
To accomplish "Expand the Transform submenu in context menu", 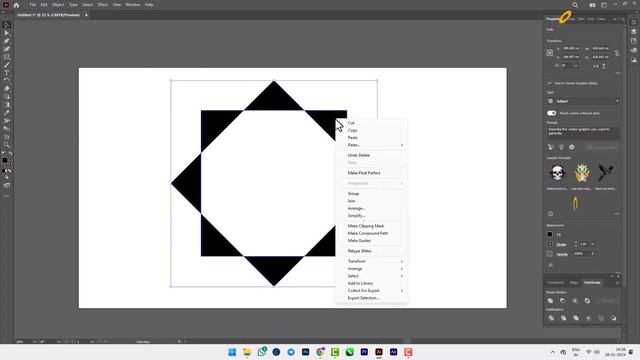I will (x=402, y=261).
